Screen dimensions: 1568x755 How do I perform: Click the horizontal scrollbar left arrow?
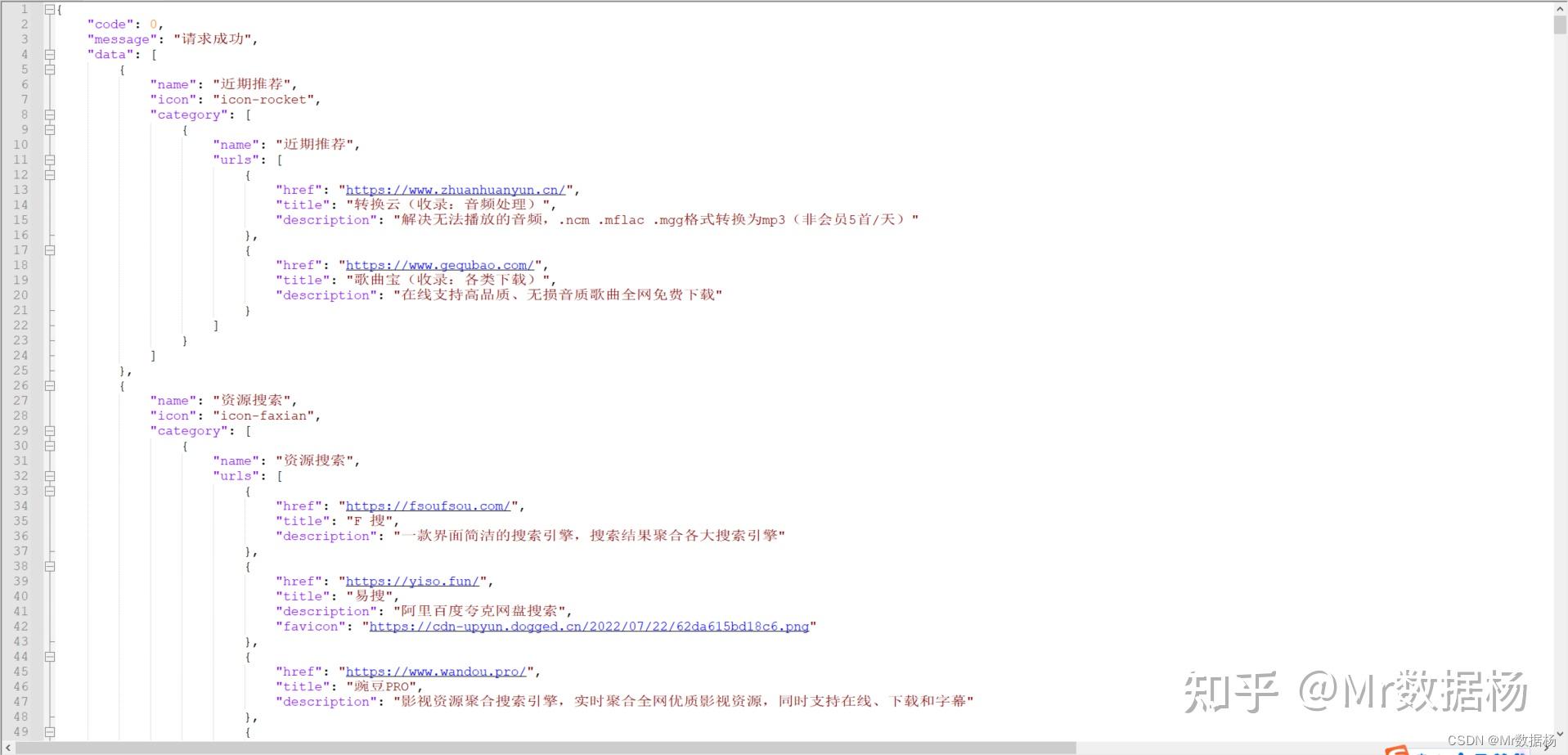(x=7, y=747)
